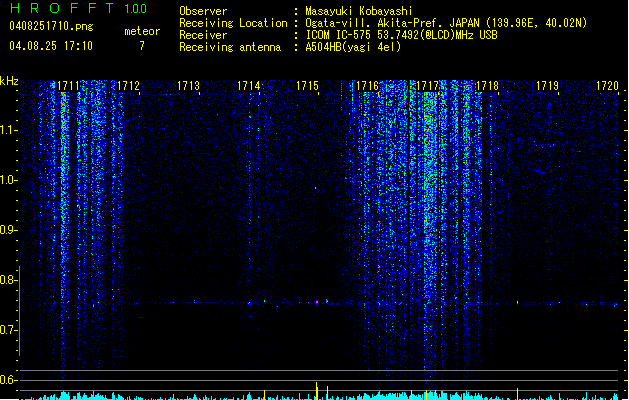Click observer name Masayuki Kobayashi
The width and height of the screenshot is (629, 400).
coord(359,11)
